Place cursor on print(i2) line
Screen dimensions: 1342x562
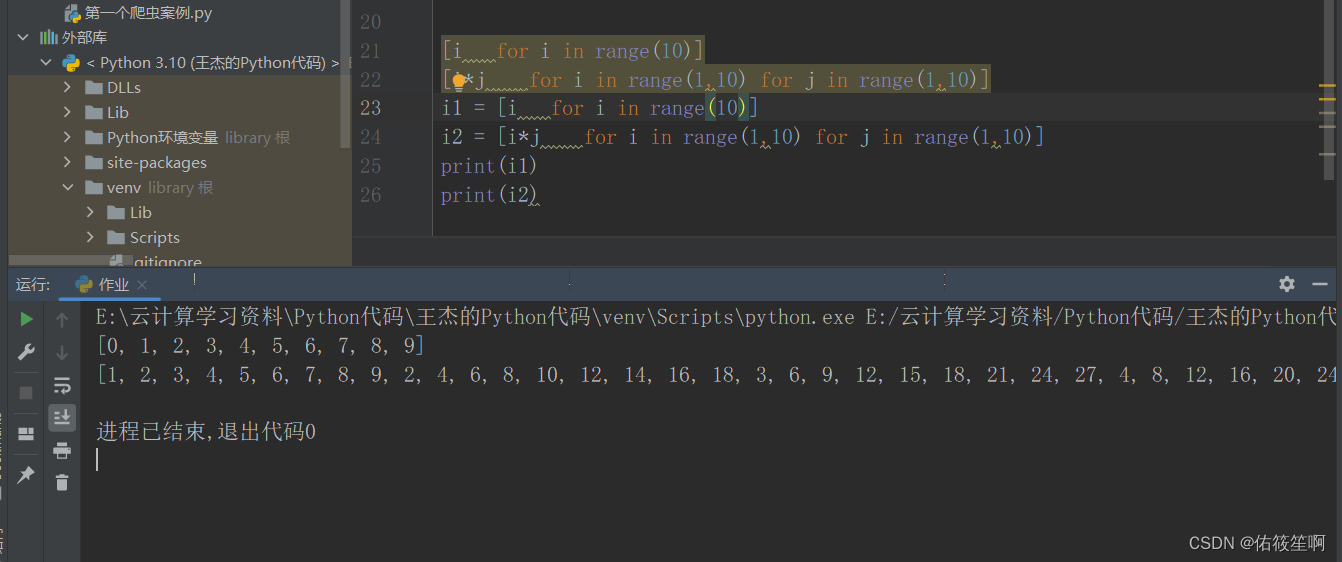(489, 195)
